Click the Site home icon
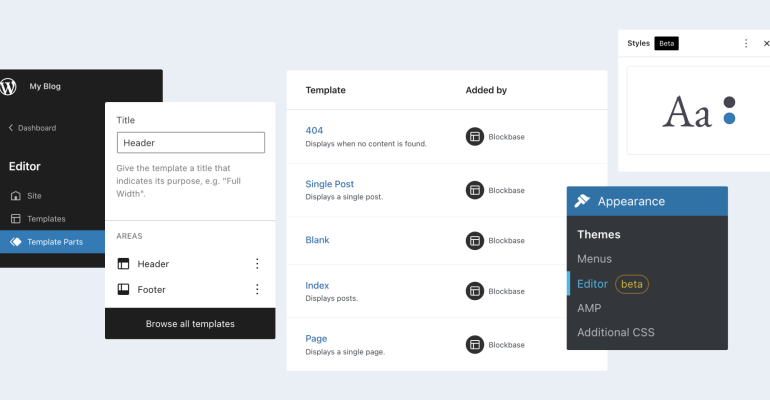Screen dimensions: 770x400 [x=15, y=196]
